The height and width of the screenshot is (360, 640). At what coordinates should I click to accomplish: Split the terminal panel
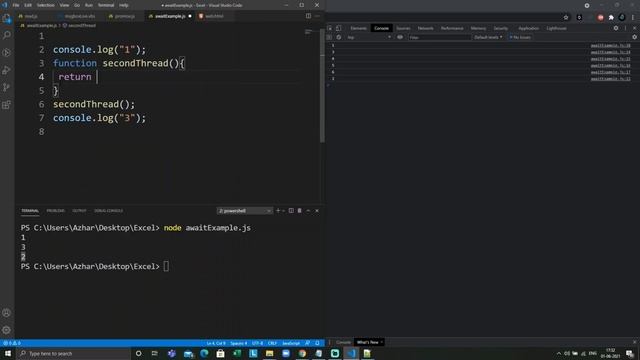(291, 211)
